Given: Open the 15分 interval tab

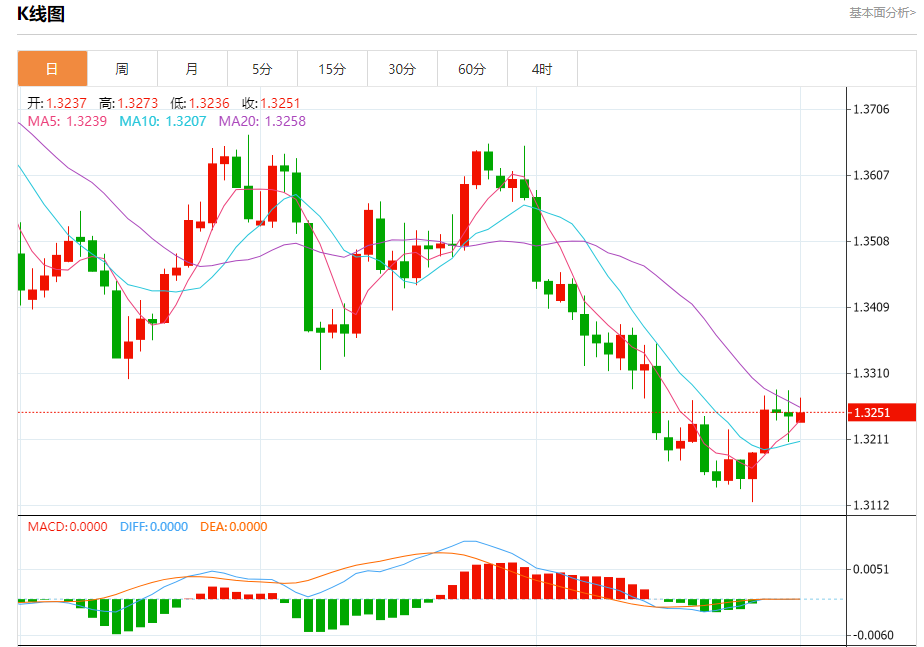Looking at the screenshot, I should point(332,69).
